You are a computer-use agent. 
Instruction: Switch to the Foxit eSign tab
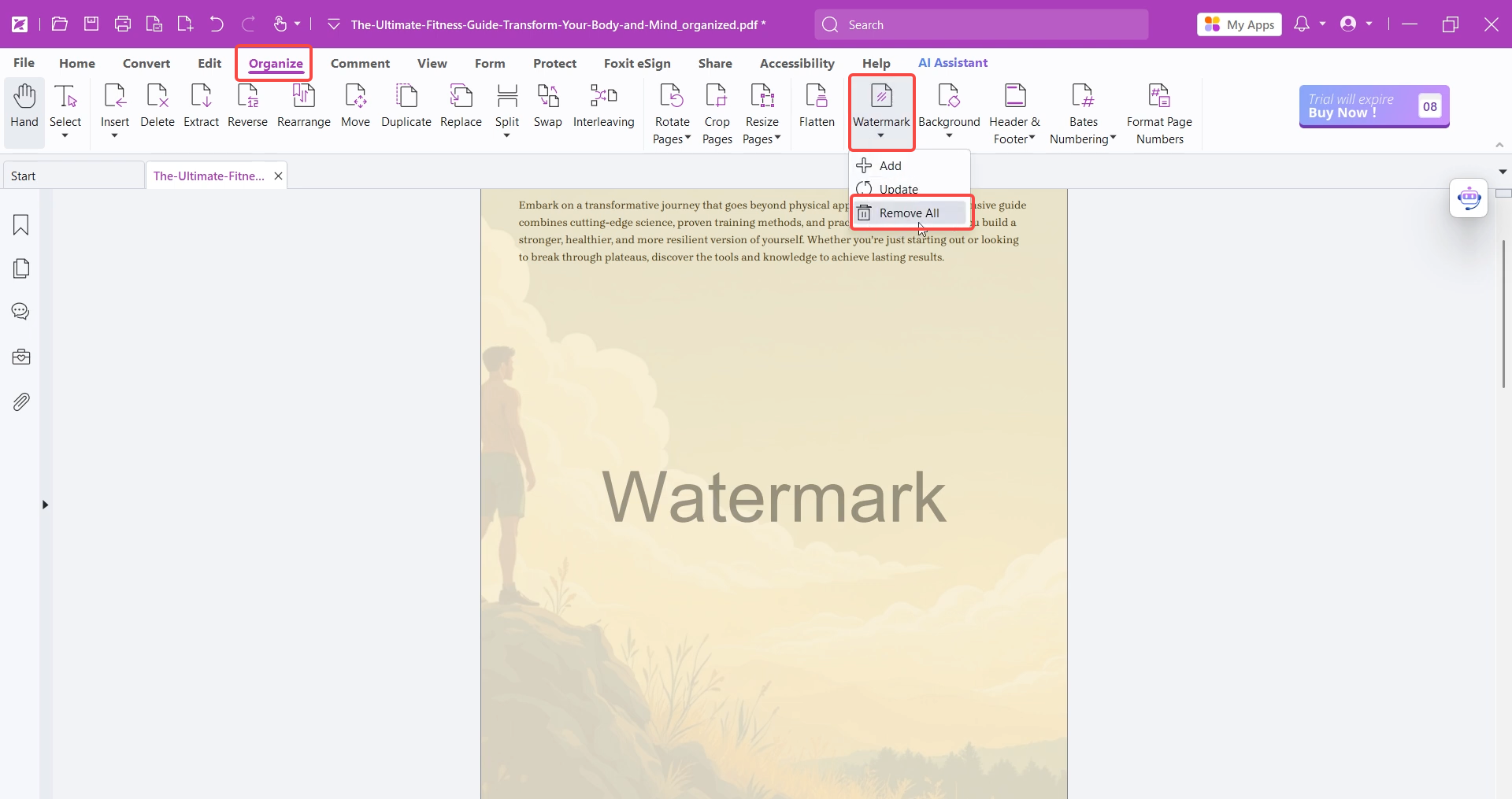click(x=637, y=63)
